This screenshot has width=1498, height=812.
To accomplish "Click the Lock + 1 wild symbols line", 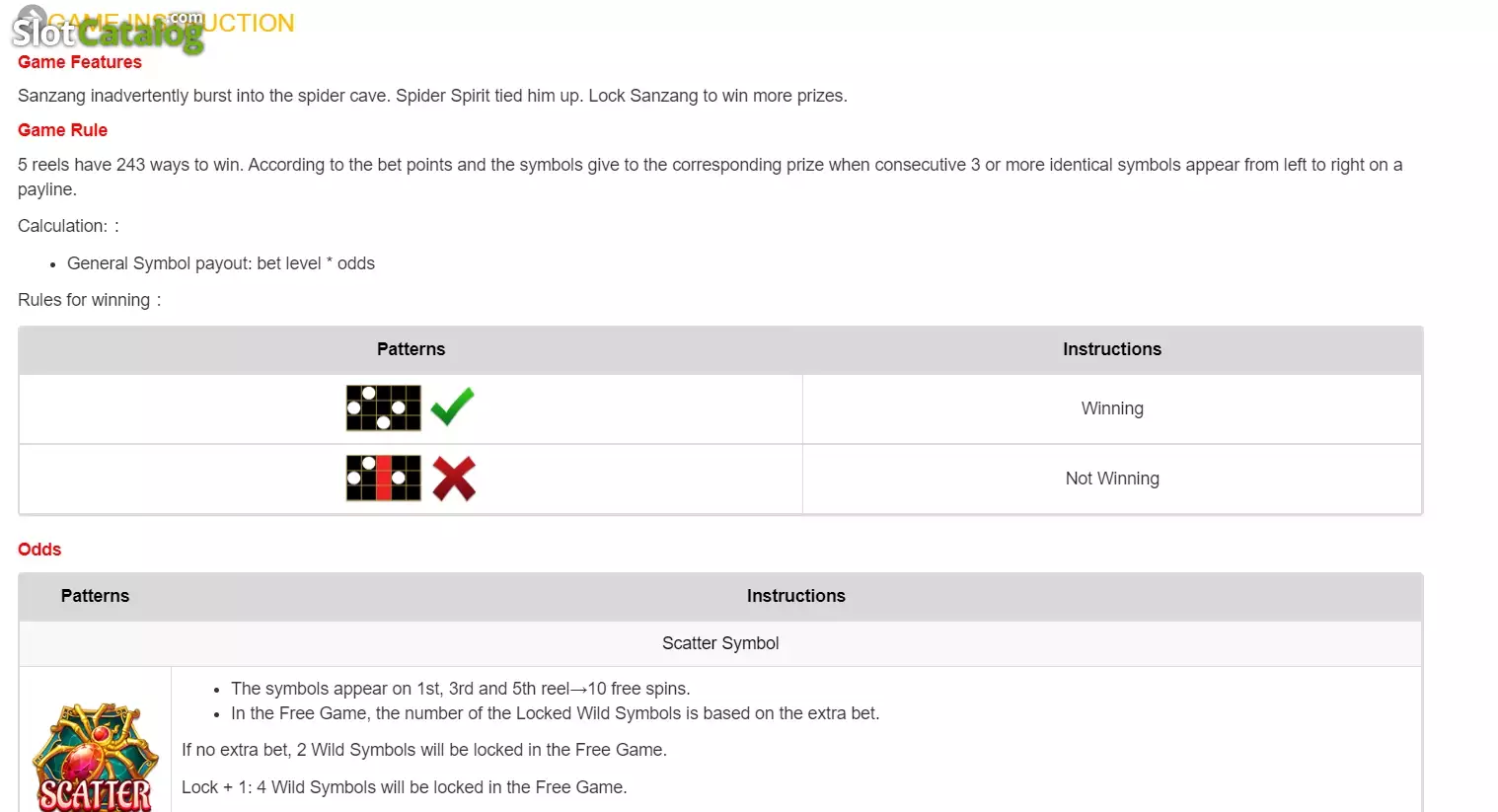I will click(405, 787).
